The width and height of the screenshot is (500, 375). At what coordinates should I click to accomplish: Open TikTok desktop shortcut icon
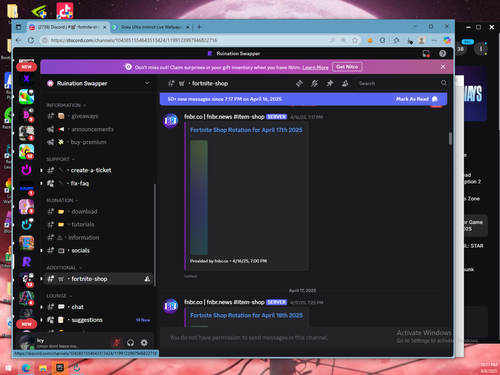[65, 11]
